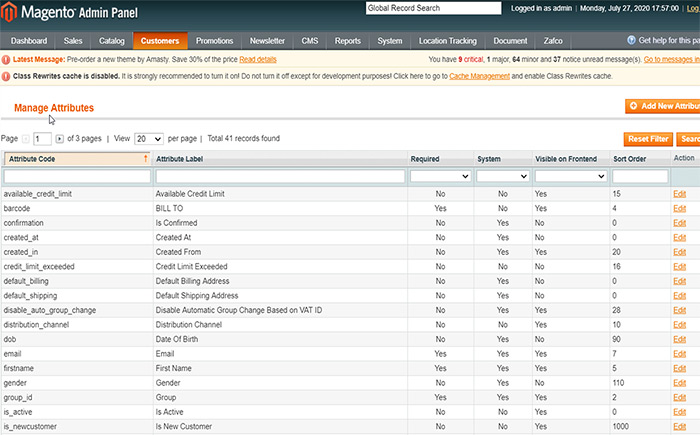This screenshot has height=435, width=700.
Task: Edit the barcode attribute
Action: point(679,209)
